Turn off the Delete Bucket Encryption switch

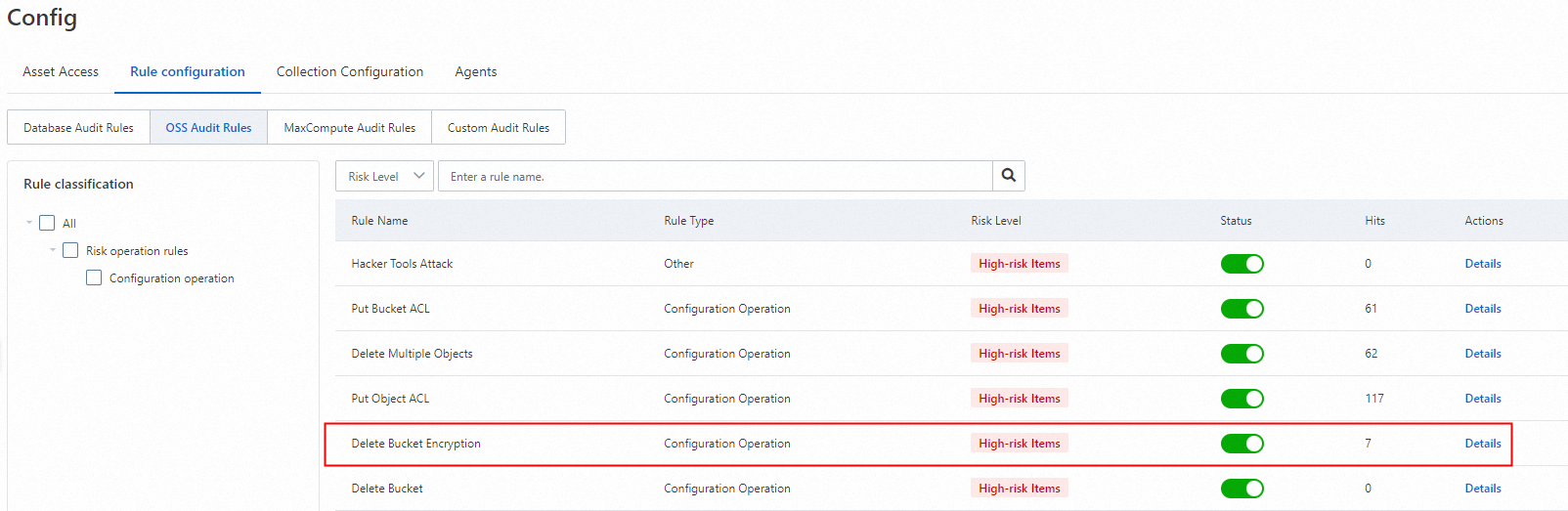point(1241,444)
